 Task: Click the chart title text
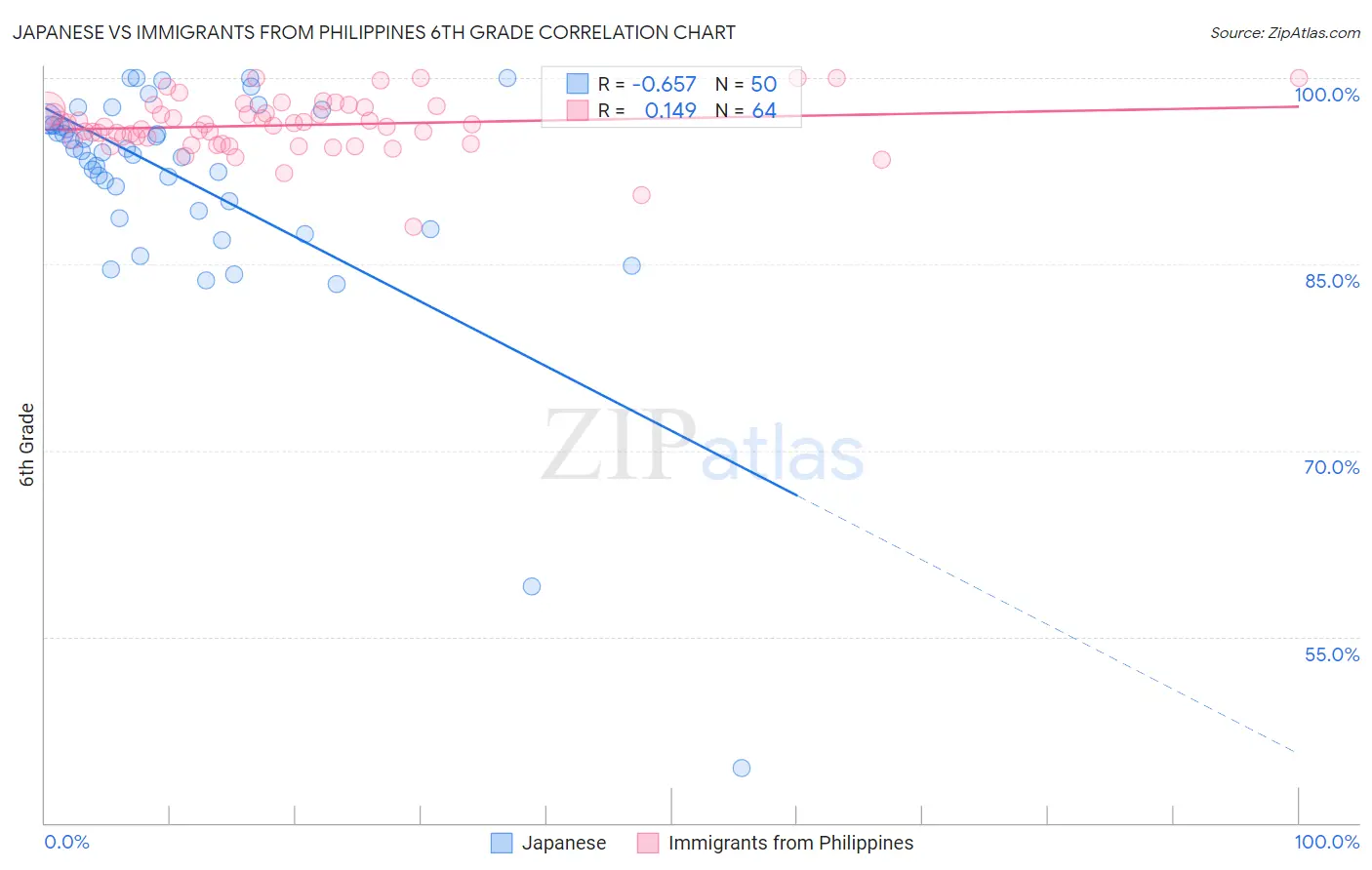[x=374, y=32]
